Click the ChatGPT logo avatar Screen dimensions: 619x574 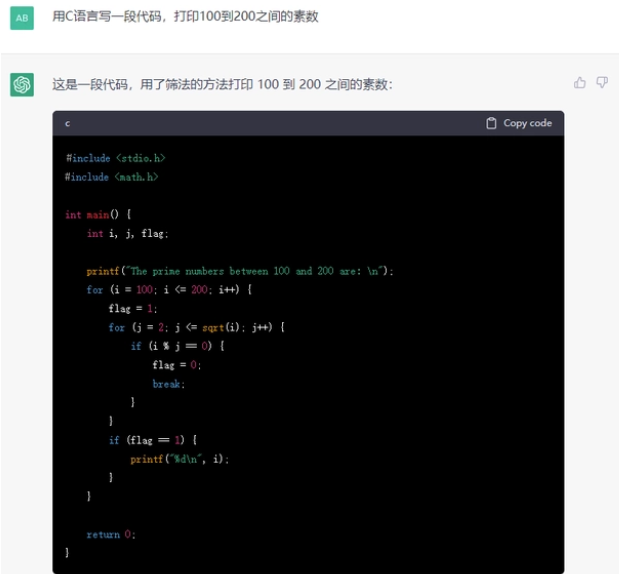tap(22, 85)
